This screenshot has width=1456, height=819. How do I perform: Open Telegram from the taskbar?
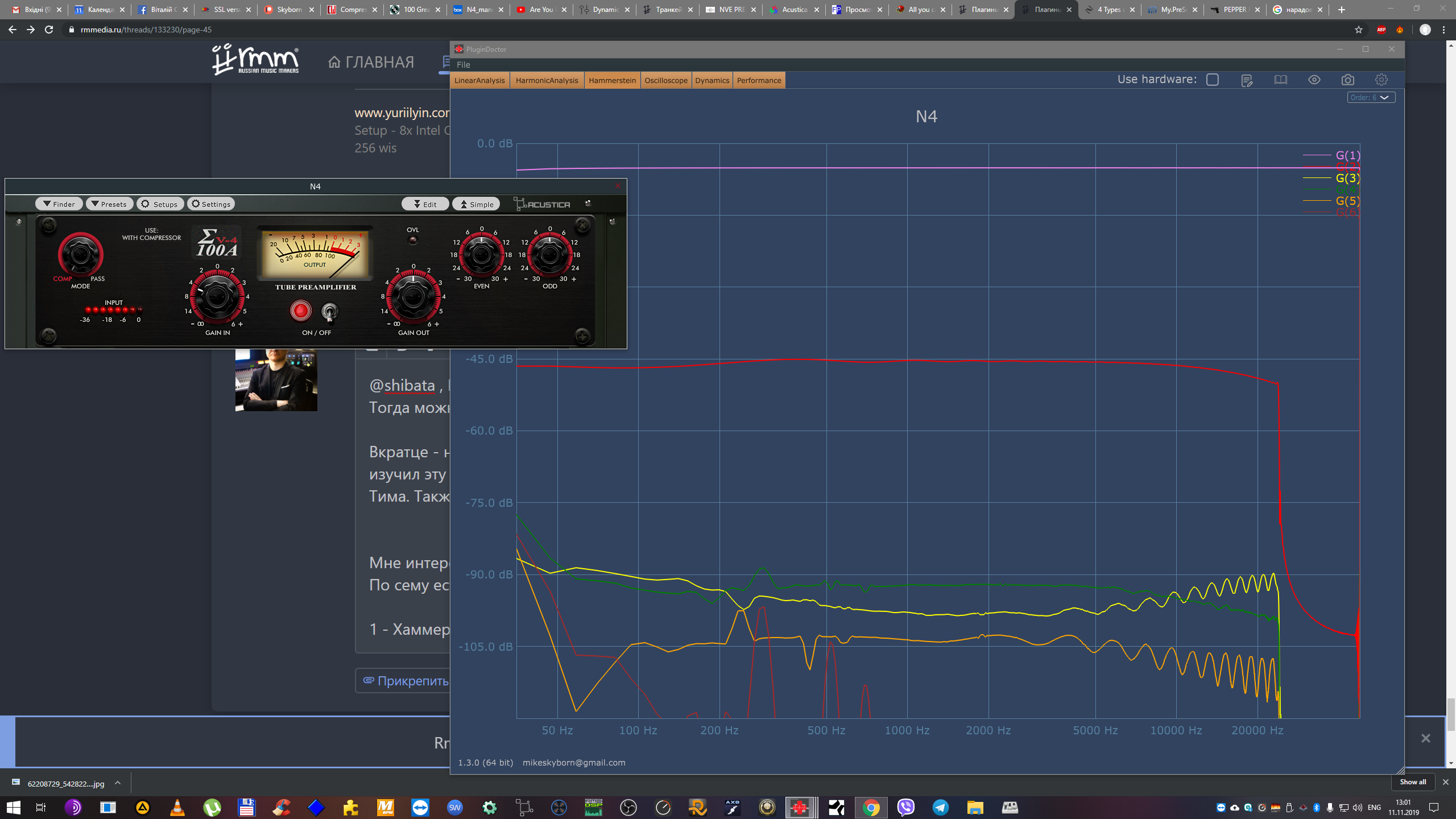pyautogui.click(x=941, y=807)
